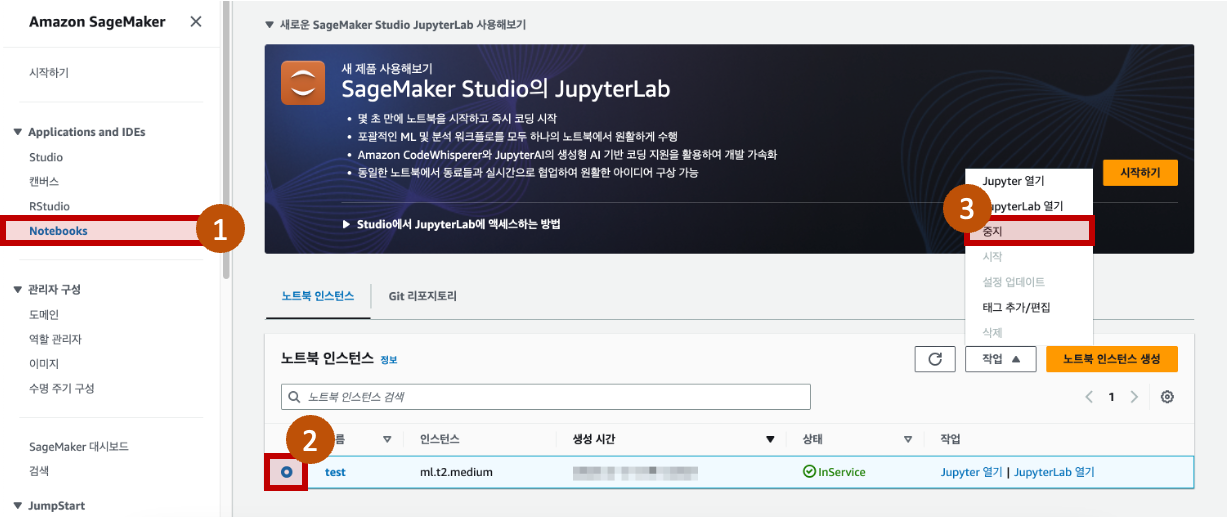The image size is (1228, 518).
Task: Open Studio in the sidebar
Action: point(46,157)
